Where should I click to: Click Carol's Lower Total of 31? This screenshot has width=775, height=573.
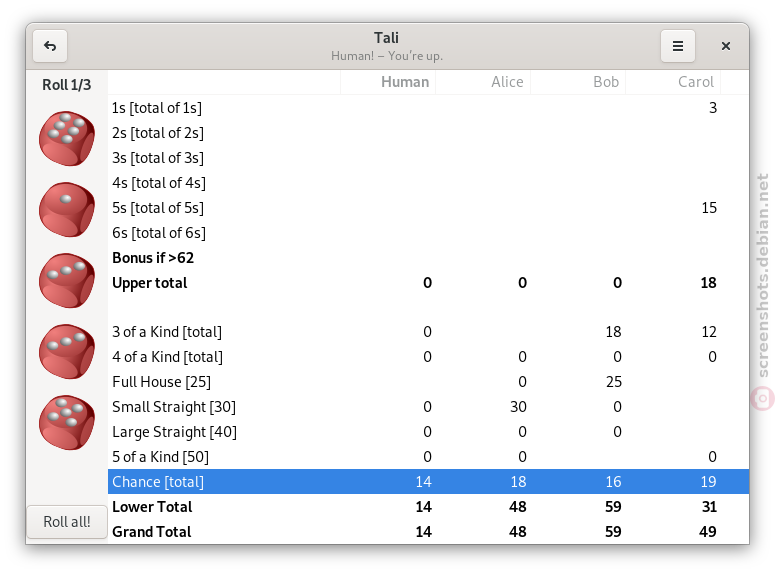[x=709, y=507]
